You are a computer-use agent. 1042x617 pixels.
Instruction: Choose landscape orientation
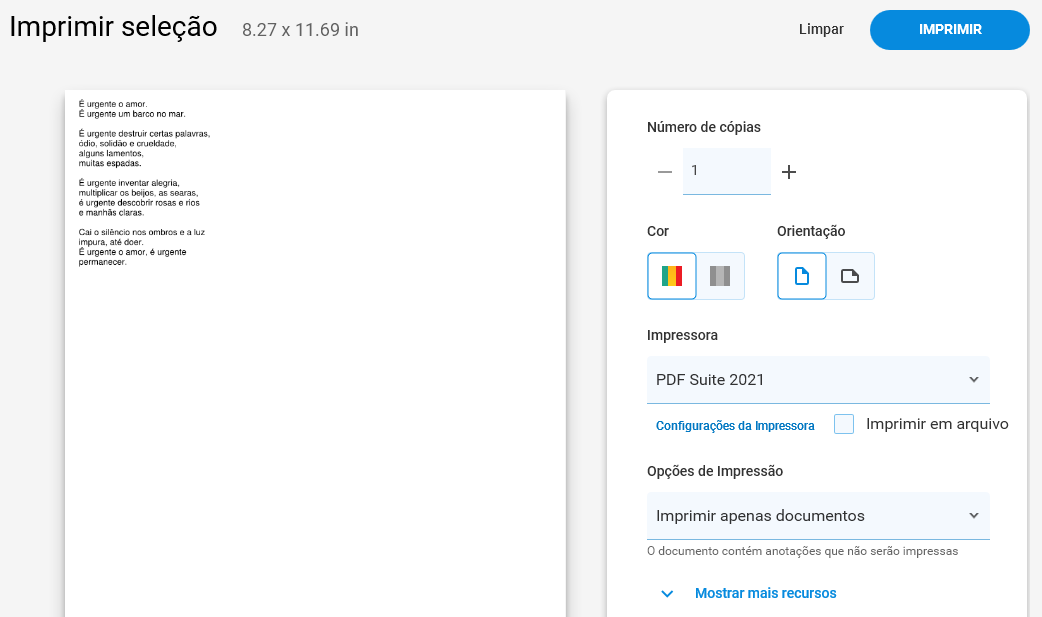[850, 276]
